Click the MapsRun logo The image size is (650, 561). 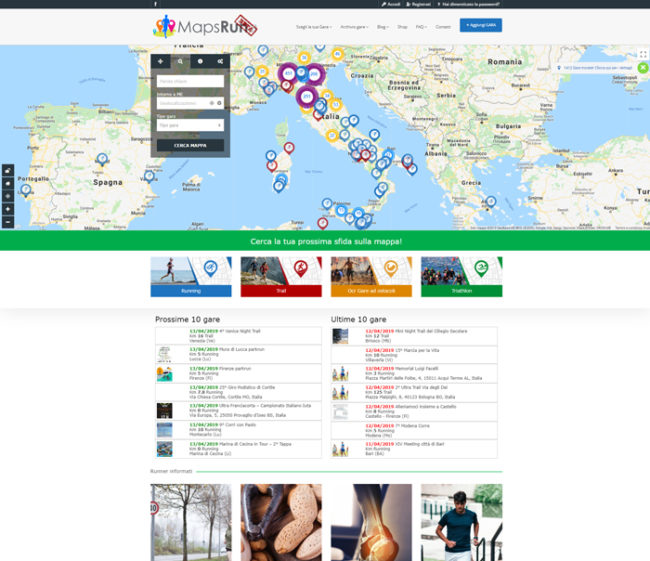205,26
